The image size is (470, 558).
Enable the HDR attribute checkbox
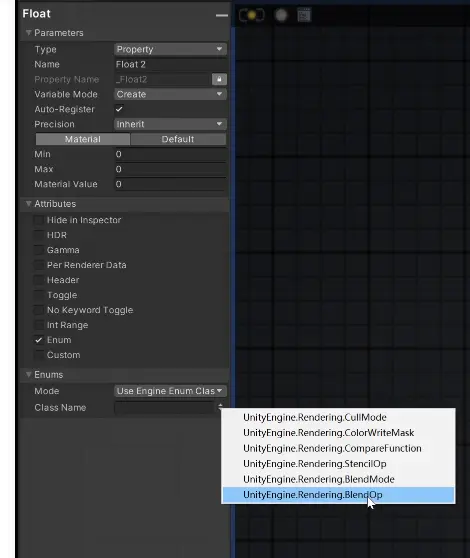pyautogui.click(x=38, y=235)
